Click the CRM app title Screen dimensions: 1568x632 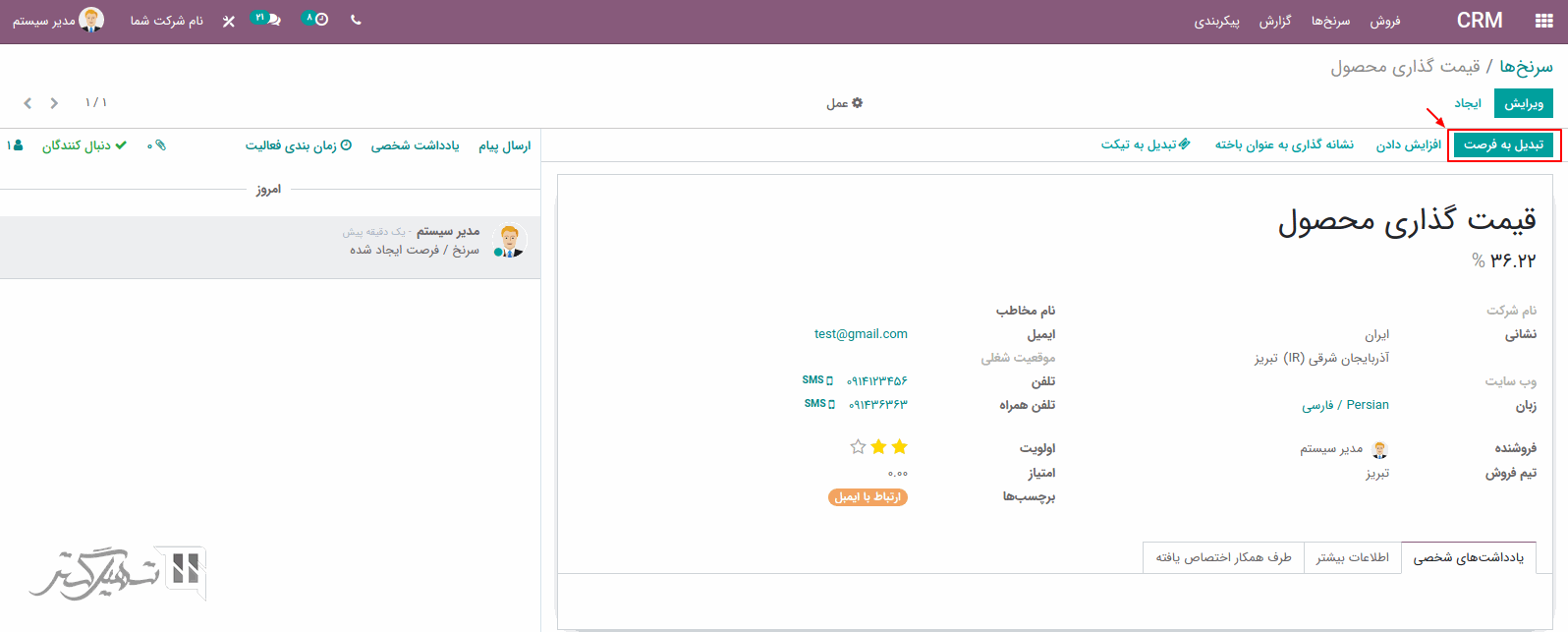pyautogui.click(x=1480, y=21)
